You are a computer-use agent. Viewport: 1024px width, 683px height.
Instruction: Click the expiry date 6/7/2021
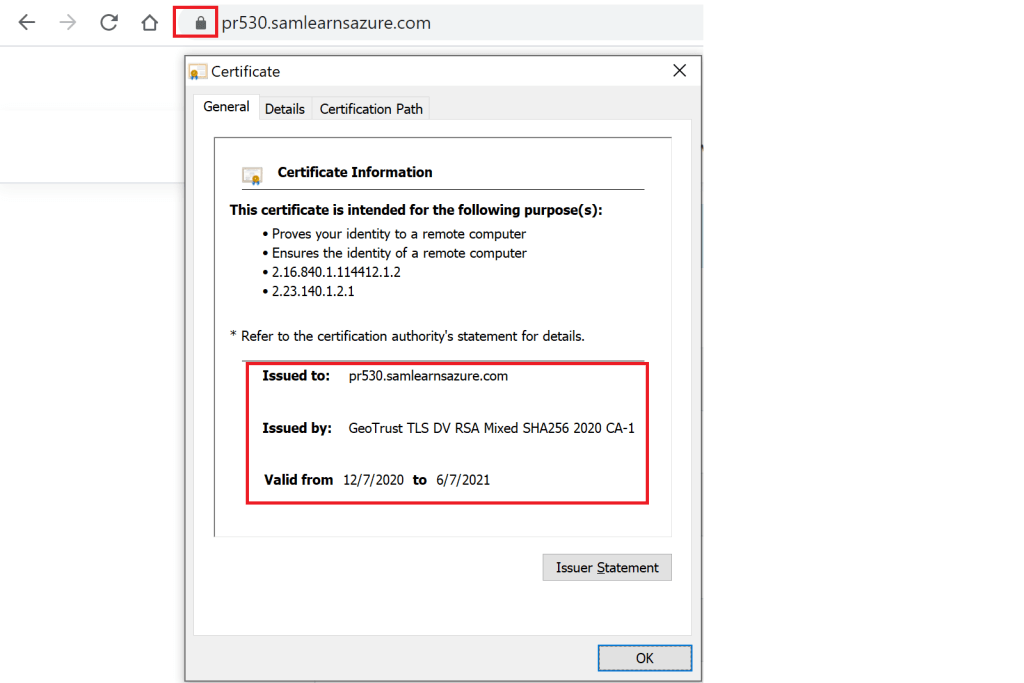point(463,480)
